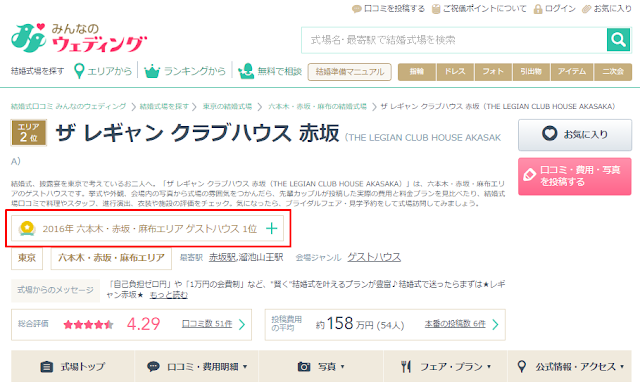Click the clip icon beside お気に入り at top
The height and width of the screenshot is (389, 640).
(587, 9)
